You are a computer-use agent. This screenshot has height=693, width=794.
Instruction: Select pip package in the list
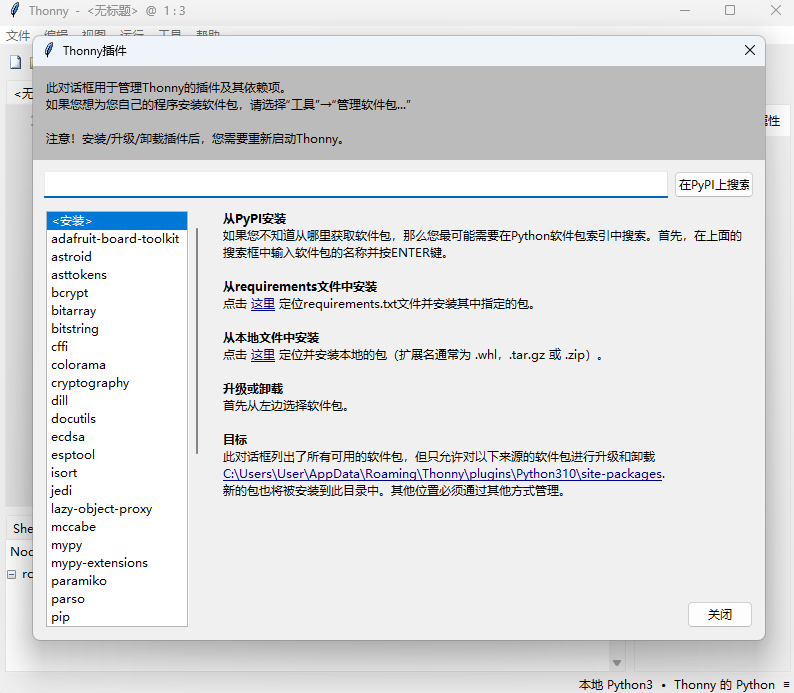pyautogui.click(x=116, y=617)
